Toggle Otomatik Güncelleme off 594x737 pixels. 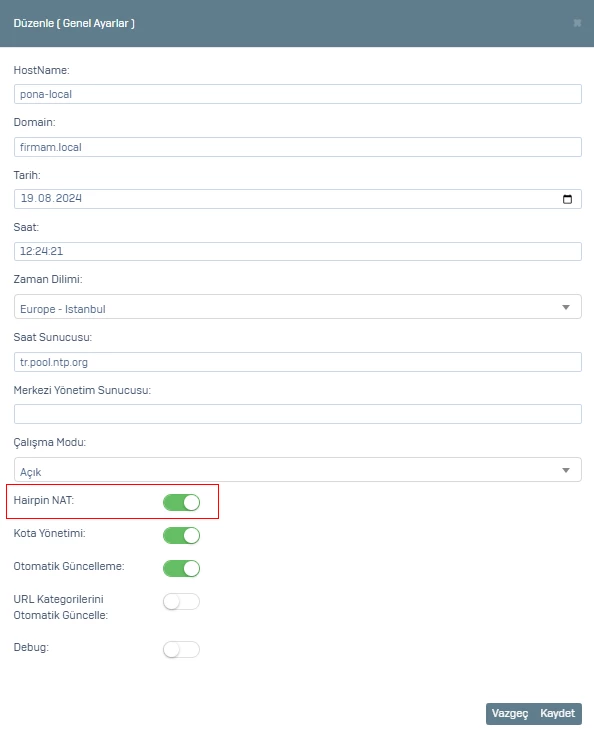(181, 568)
